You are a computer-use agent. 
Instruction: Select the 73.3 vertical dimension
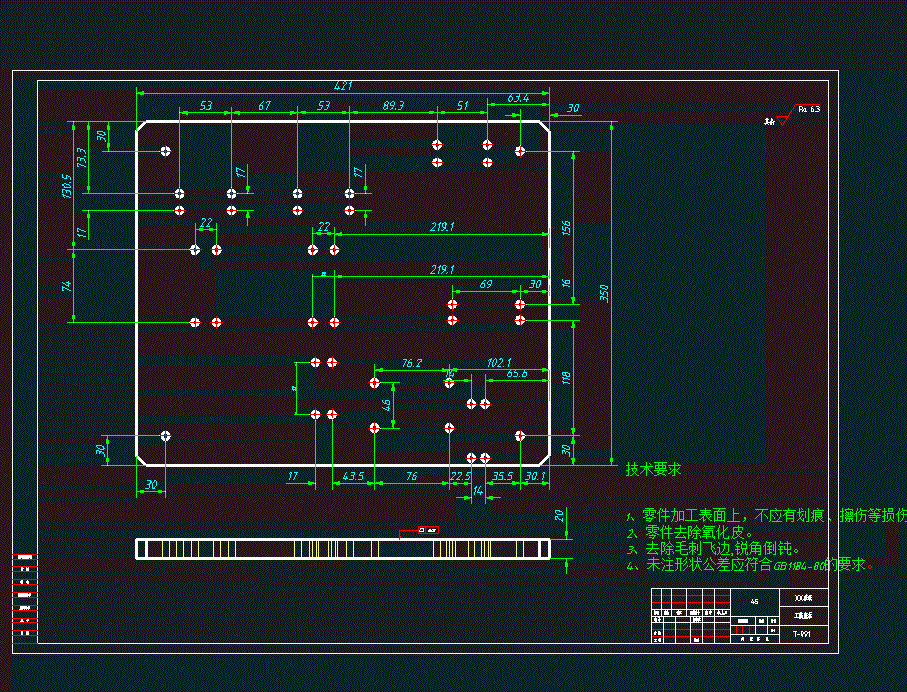click(x=81, y=157)
